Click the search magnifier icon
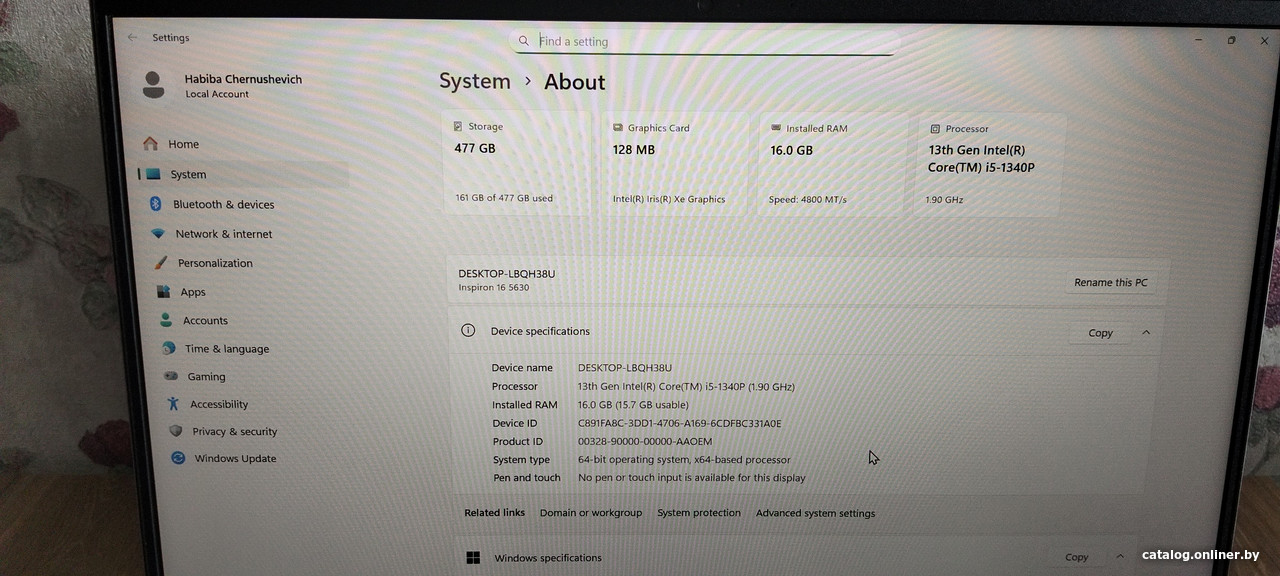 coord(524,41)
